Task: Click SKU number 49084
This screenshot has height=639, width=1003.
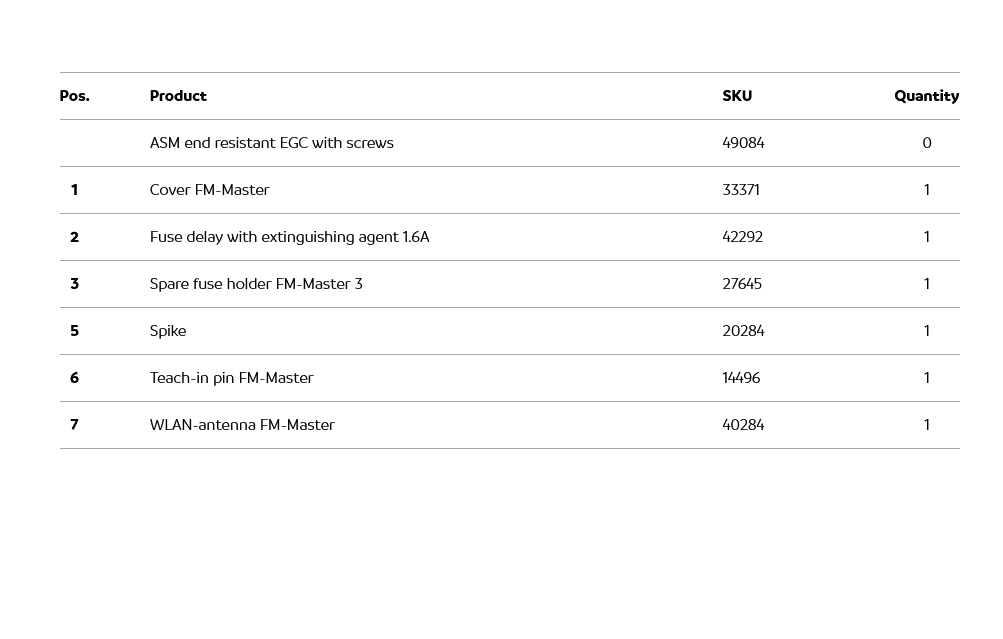Action: (743, 143)
